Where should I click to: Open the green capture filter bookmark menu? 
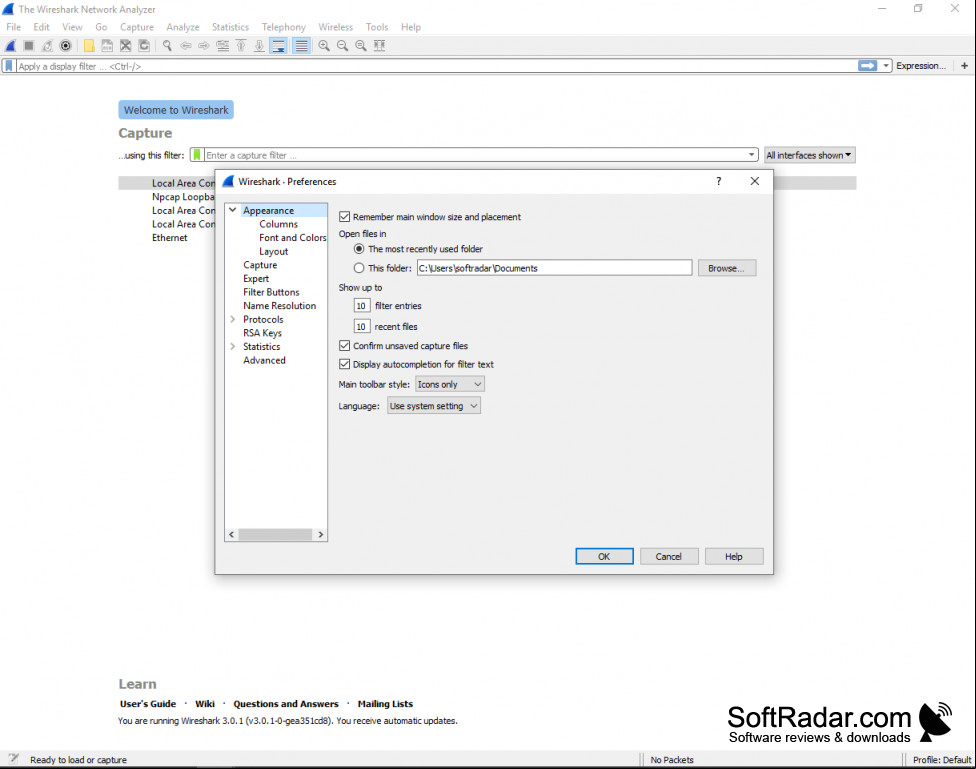click(197, 155)
